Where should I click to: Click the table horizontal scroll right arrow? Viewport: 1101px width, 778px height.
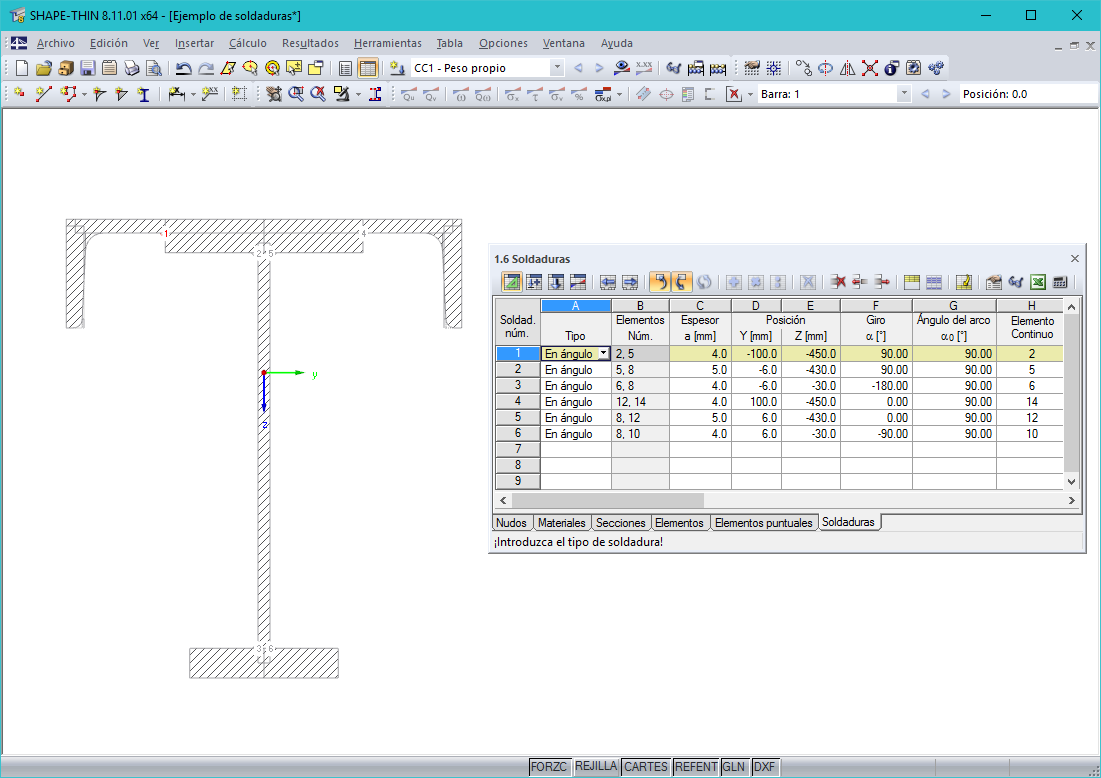(x=1072, y=501)
